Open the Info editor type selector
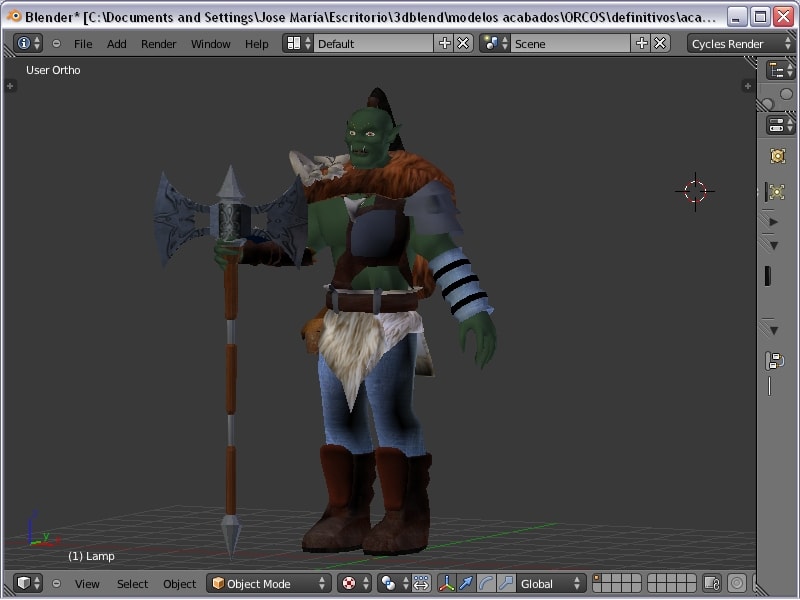Screen dimensions: 800x600 point(28,43)
